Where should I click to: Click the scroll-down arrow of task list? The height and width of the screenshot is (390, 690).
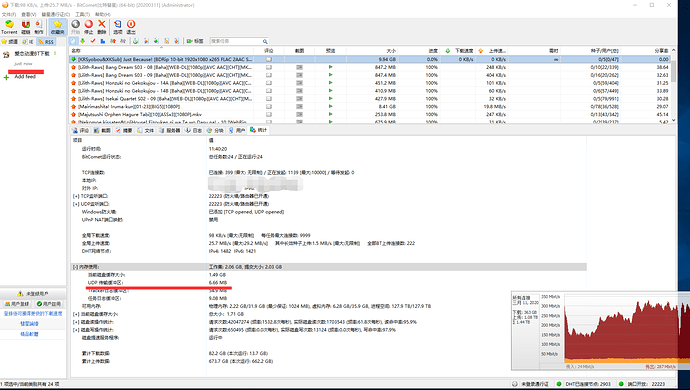pos(673,120)
